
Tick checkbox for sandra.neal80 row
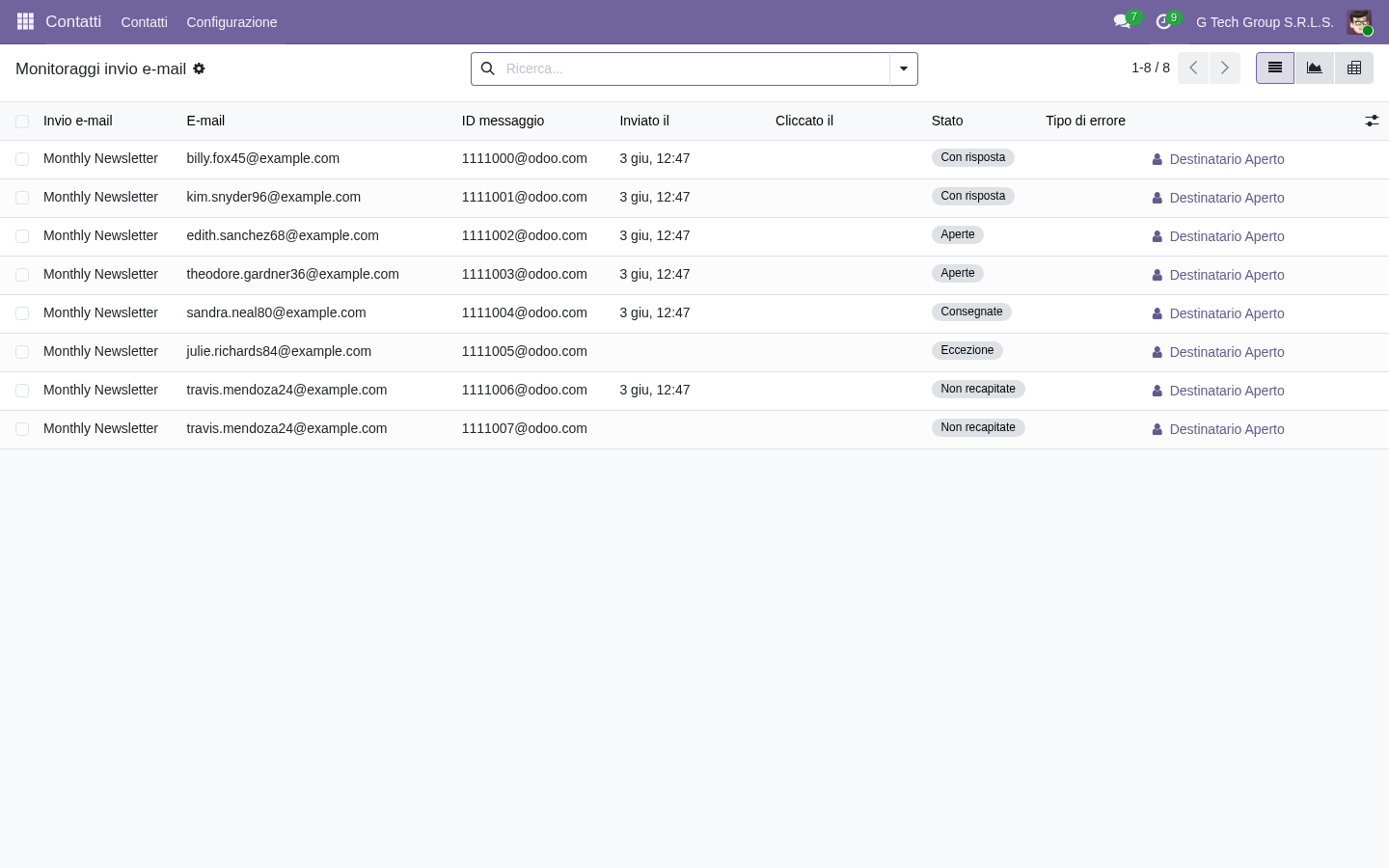pos(22,313)
